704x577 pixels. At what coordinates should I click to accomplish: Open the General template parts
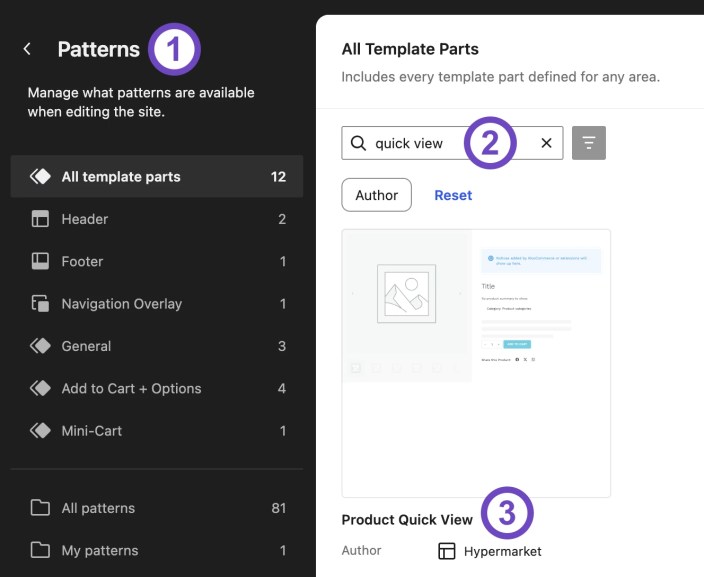coord(157,346)
